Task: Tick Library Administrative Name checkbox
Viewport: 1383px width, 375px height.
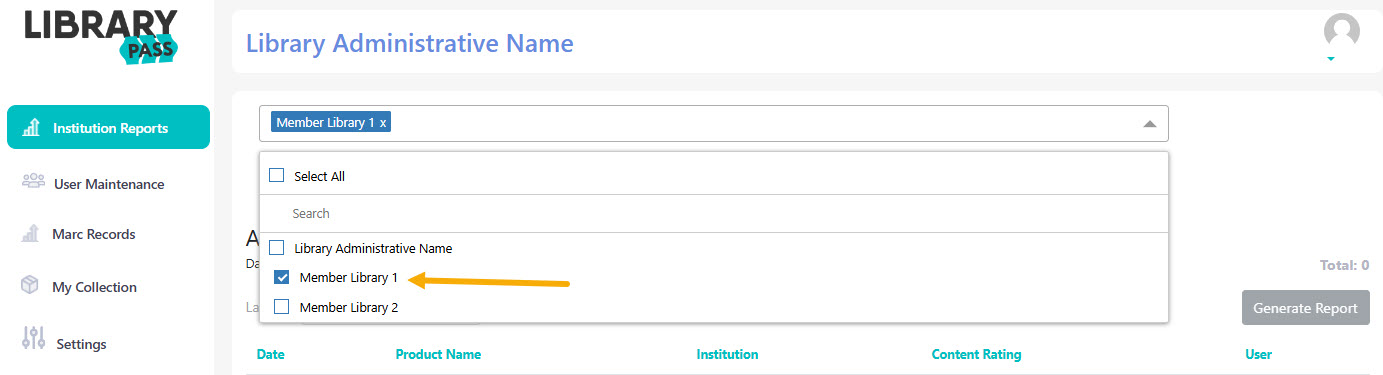Action: click(x=277, y=247)
